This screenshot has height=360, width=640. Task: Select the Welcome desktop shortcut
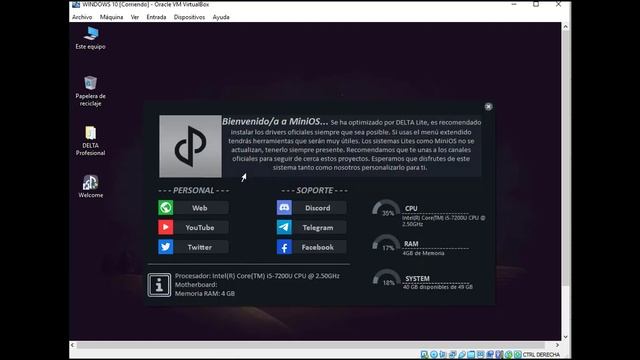point(91,187)
